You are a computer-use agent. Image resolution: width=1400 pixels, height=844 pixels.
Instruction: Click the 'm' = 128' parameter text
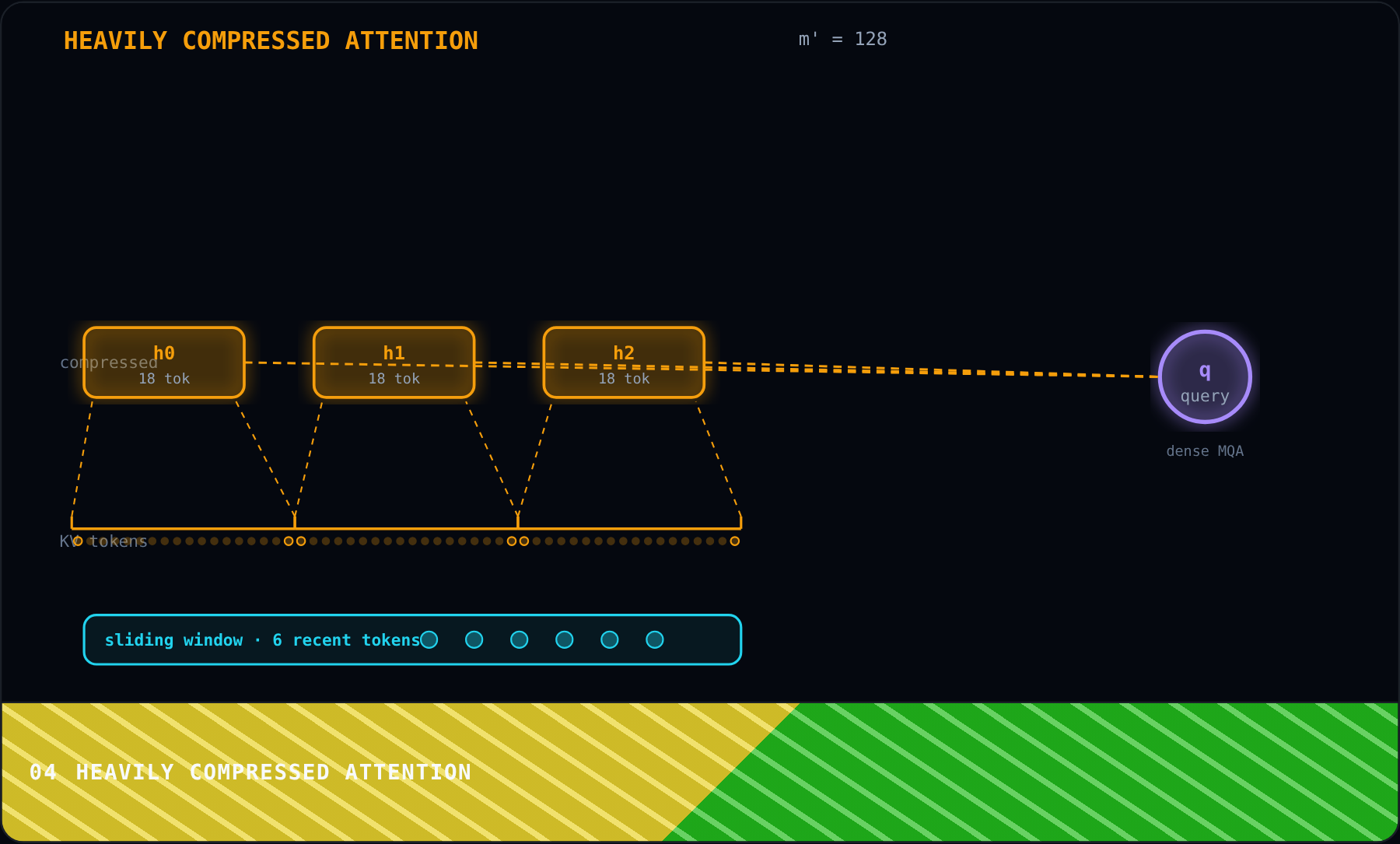tap(842, 39)
